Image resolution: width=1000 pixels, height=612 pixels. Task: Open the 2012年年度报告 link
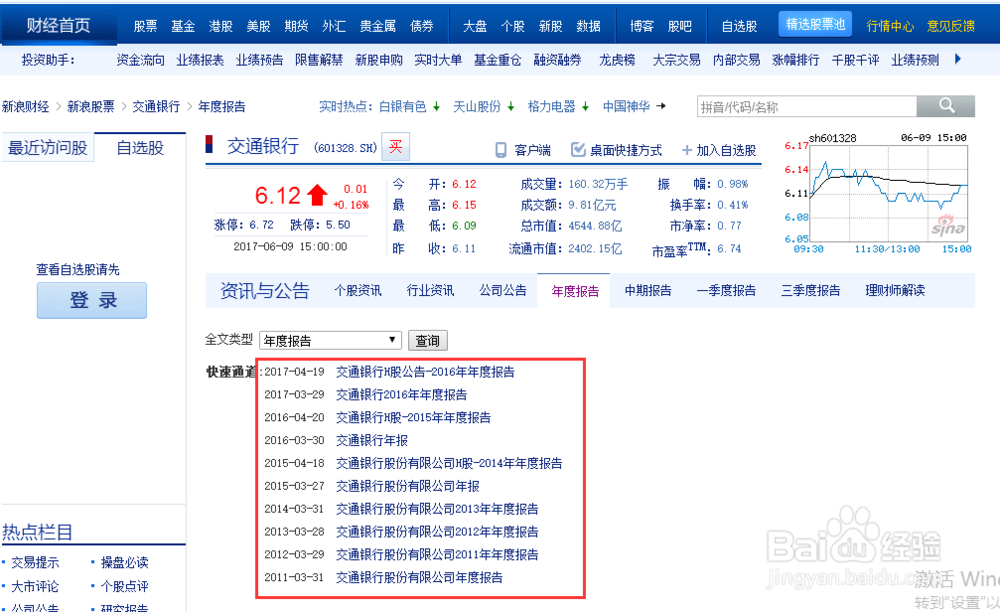pyautogui.click(x=437, y=532)
